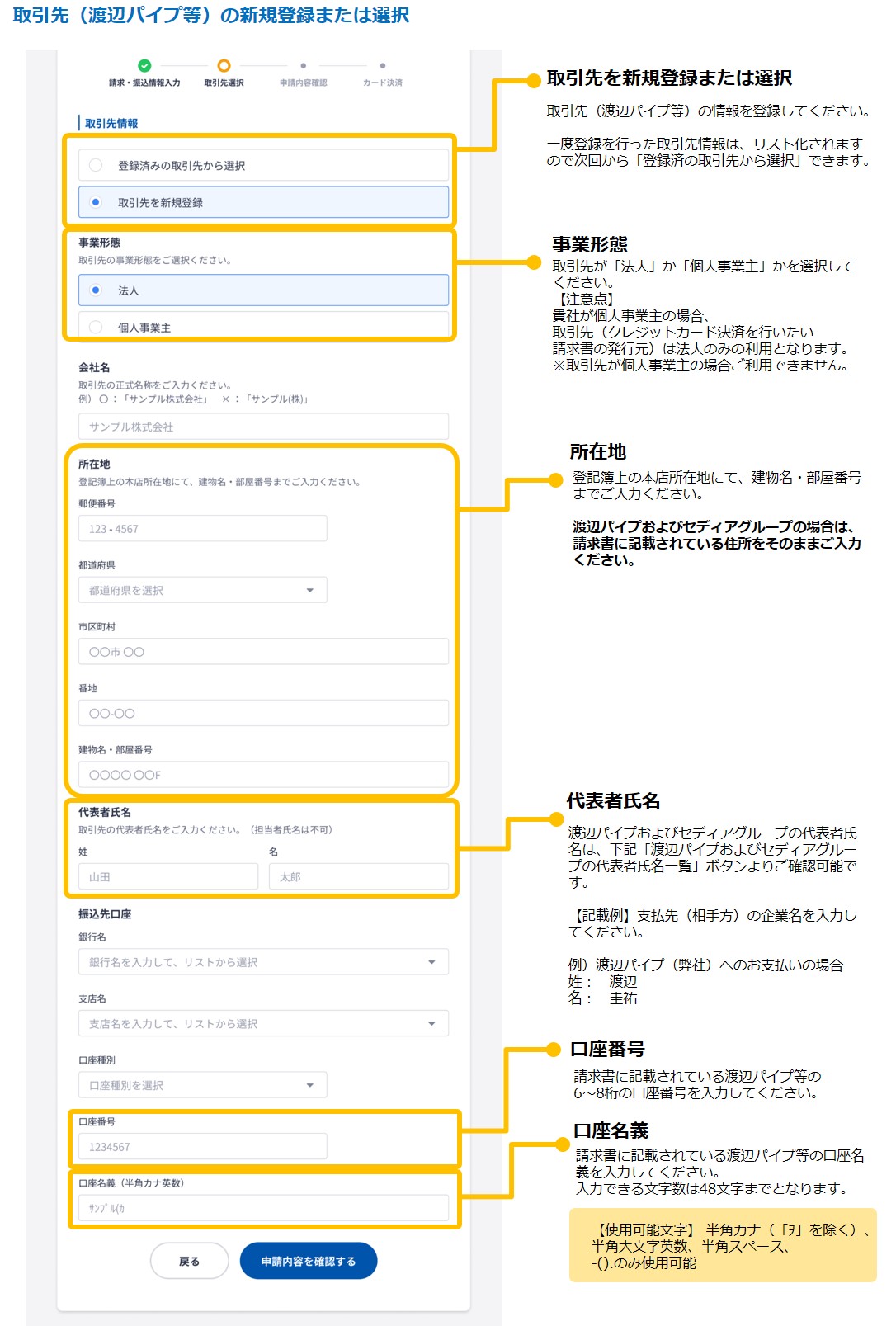The width and height of the screenshot is (896, 1326).
Task: Click the 戻る back button
Action: point(189,1261)
